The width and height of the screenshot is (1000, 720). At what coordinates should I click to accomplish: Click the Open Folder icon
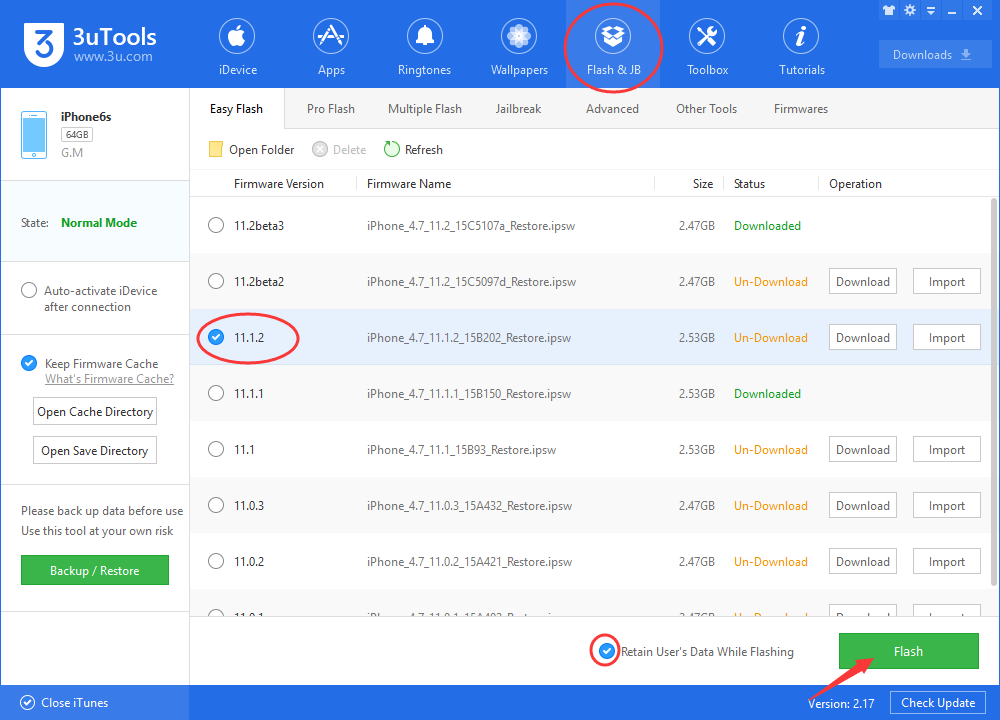click(x=216, y=149)
